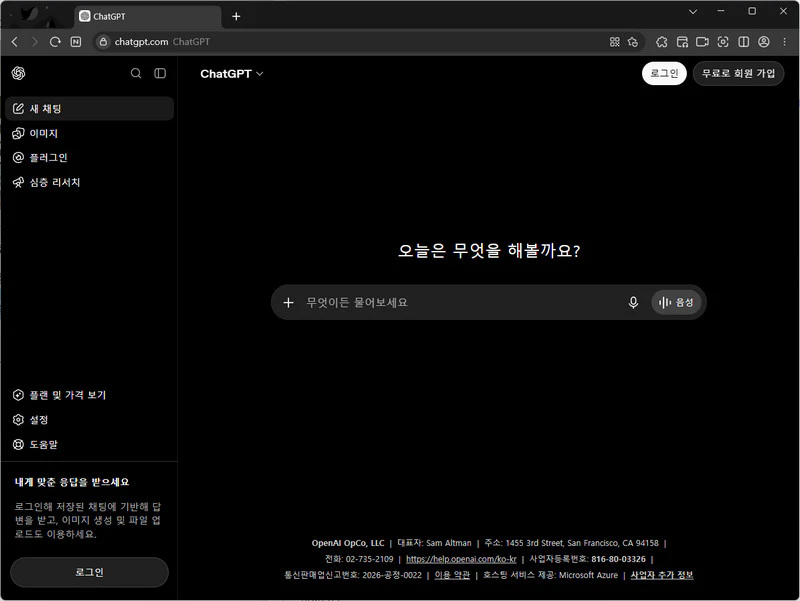Open the 이용 약관 link
The width and height of the screenshot is (800, 601).
(x=452, y=575)
